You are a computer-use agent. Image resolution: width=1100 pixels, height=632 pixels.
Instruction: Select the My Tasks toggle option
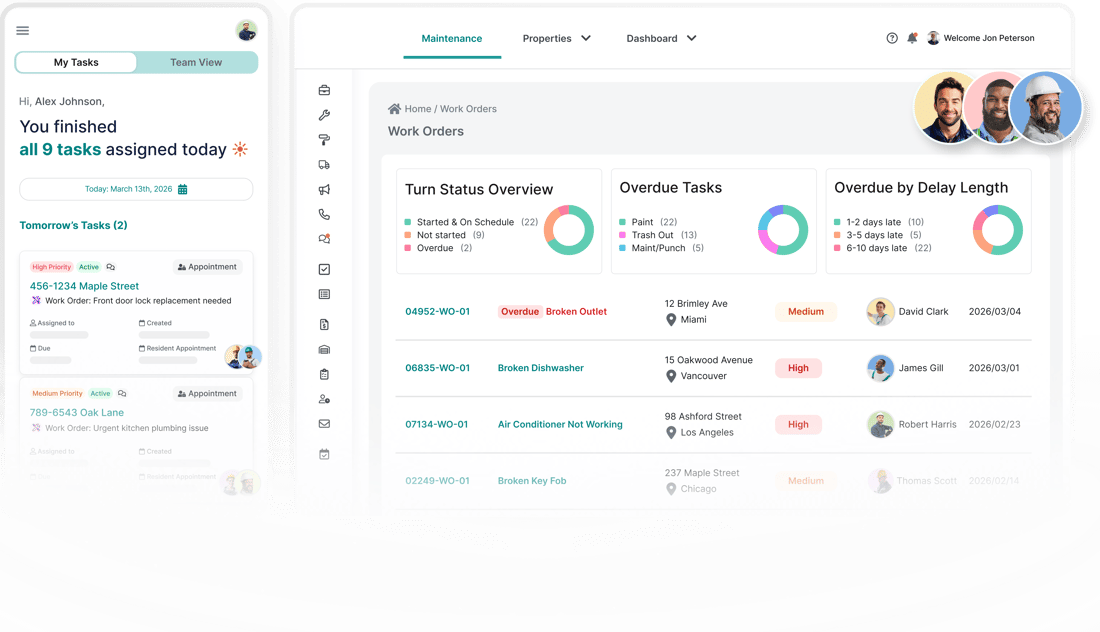pos(76,62)
